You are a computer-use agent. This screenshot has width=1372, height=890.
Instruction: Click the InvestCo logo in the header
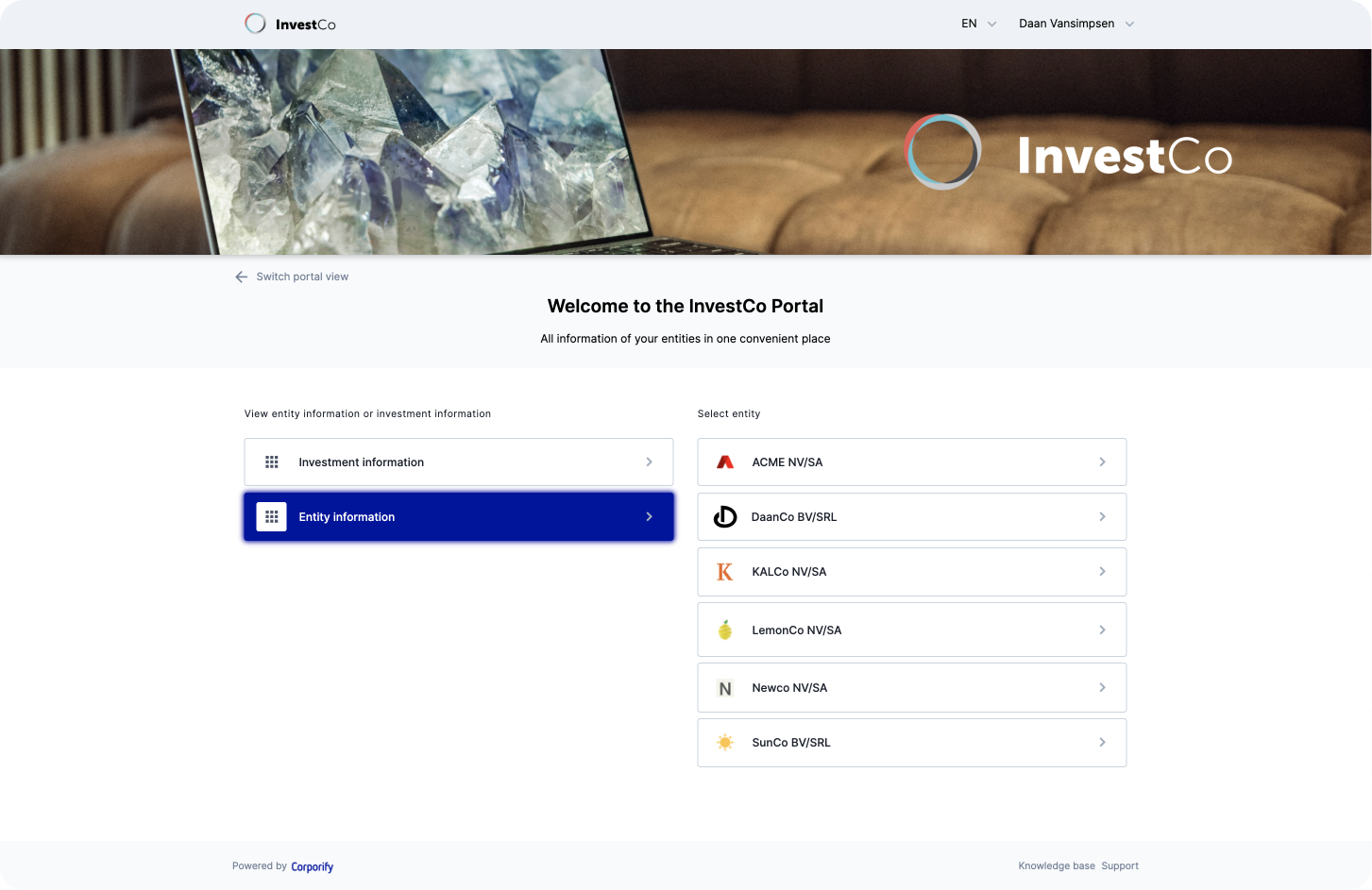(290, 24)
